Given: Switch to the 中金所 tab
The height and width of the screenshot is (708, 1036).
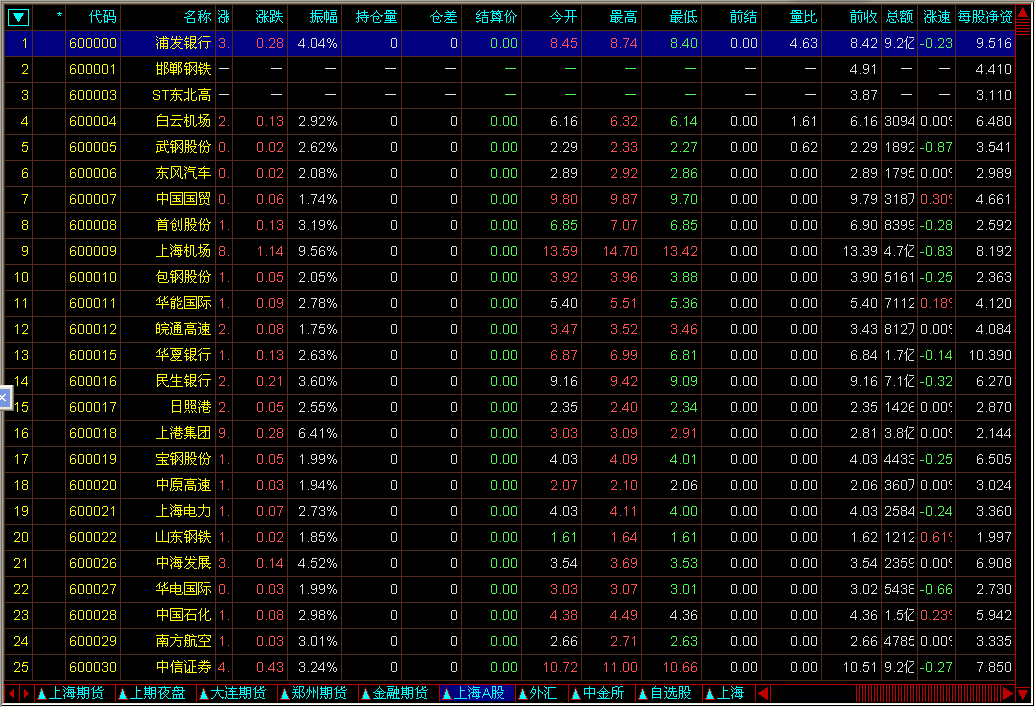Looking at the screenshot, I should 598,693.
